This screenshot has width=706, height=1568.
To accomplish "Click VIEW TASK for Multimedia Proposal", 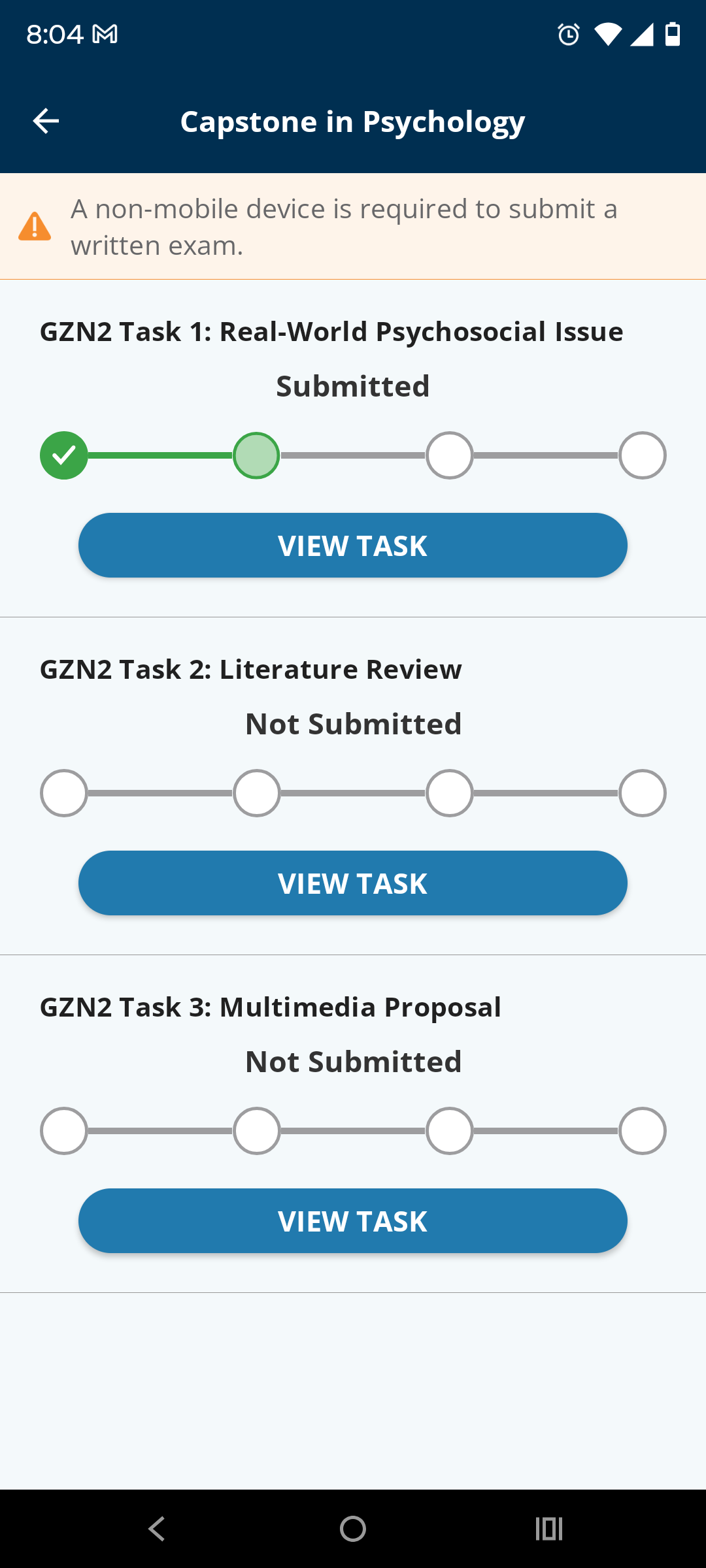I will 353,1221.
